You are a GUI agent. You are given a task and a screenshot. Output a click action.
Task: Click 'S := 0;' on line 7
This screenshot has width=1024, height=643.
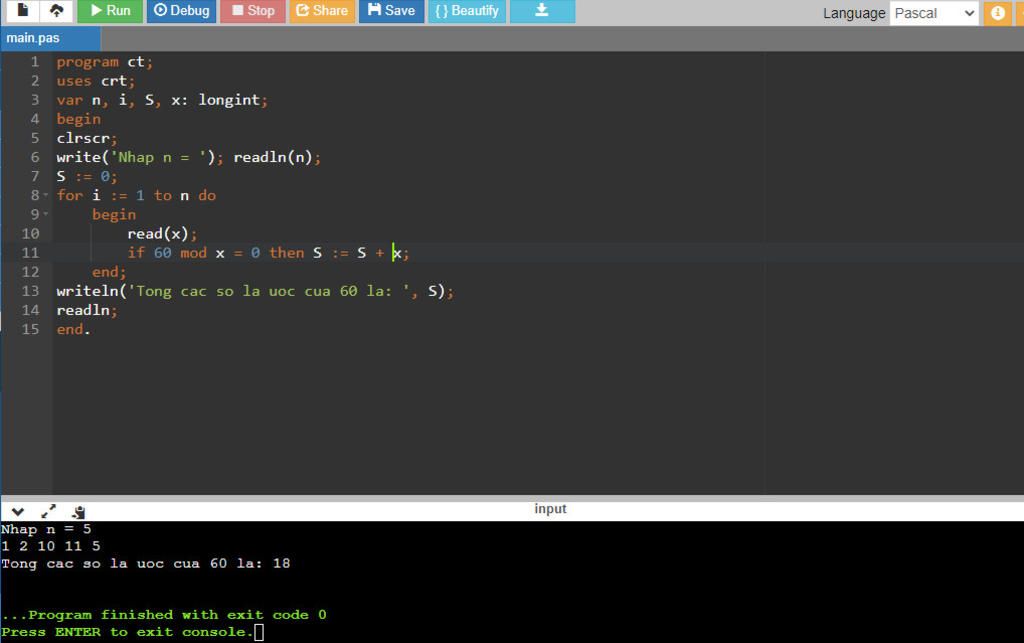(x=87, y=176)
